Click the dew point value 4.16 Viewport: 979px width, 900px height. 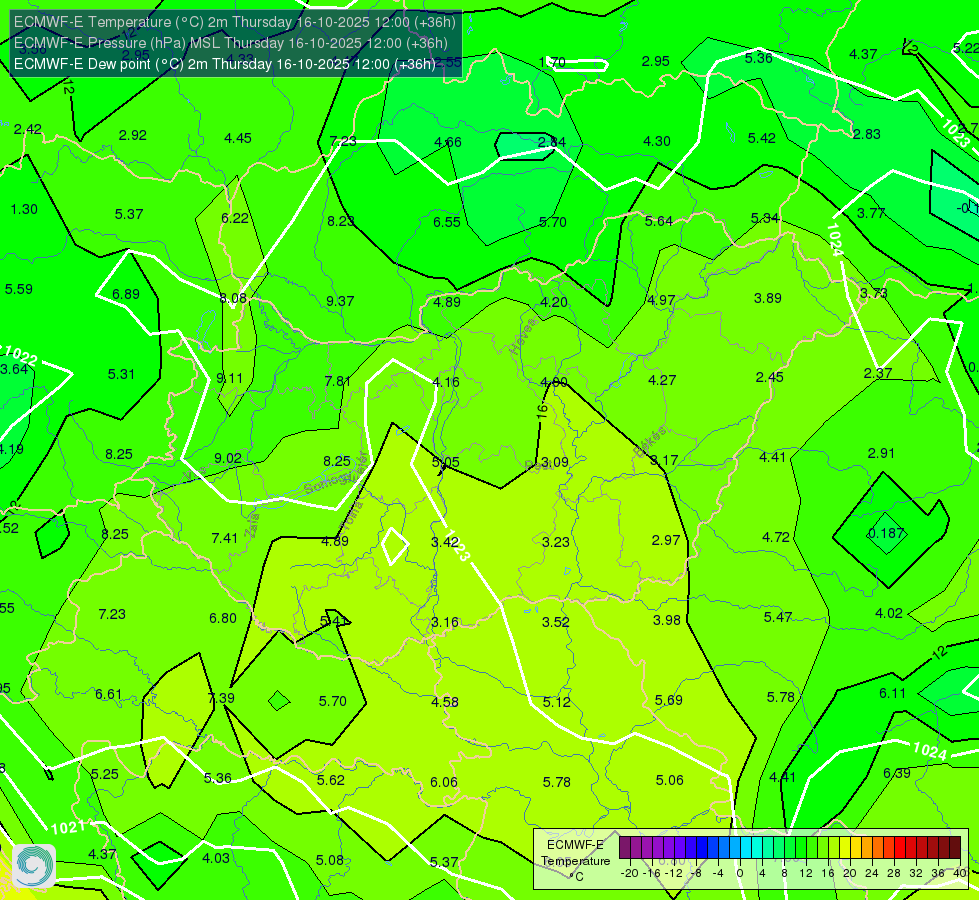coord(446,382)
